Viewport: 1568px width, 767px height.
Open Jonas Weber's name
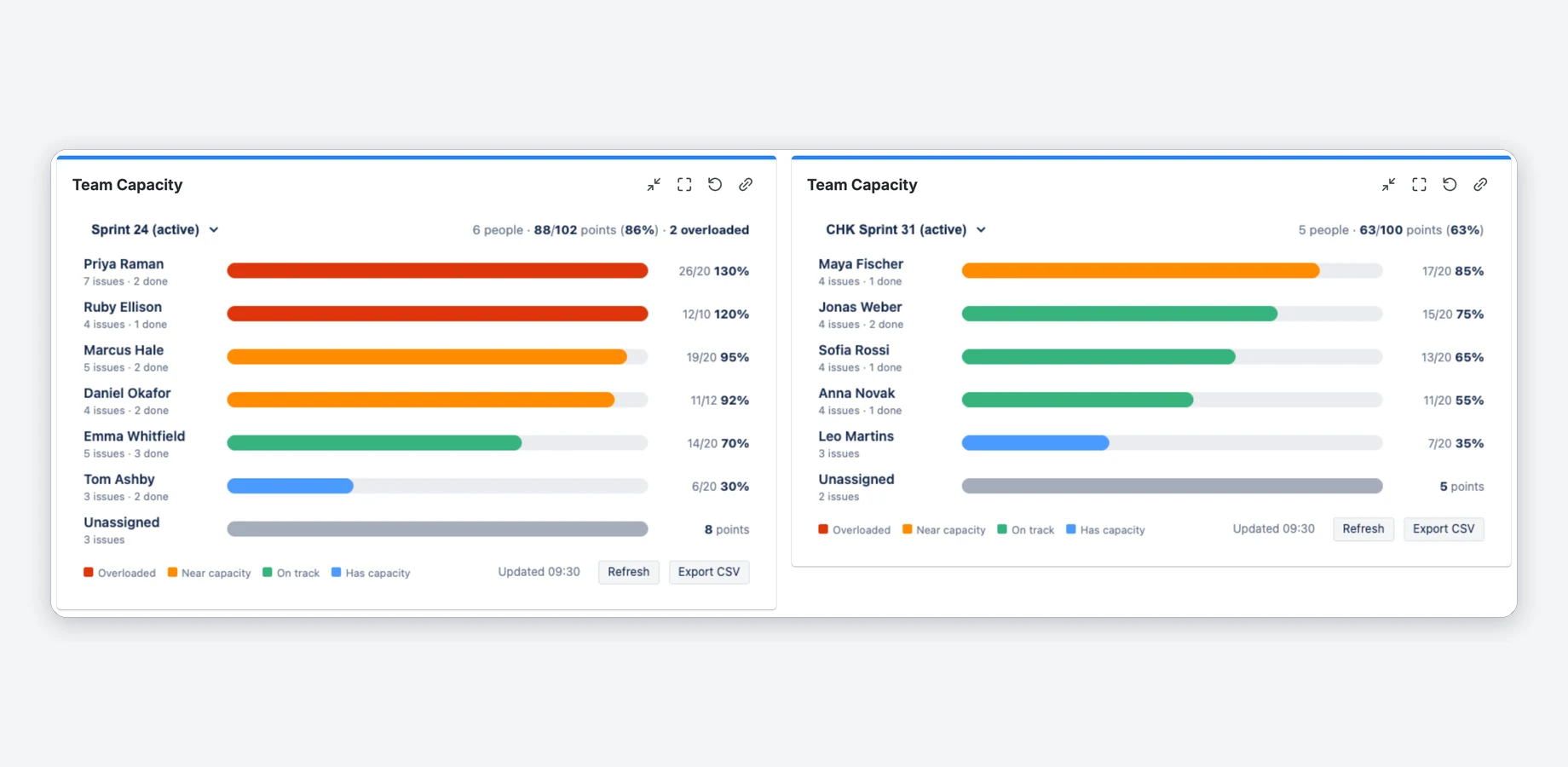click(860, 307)
